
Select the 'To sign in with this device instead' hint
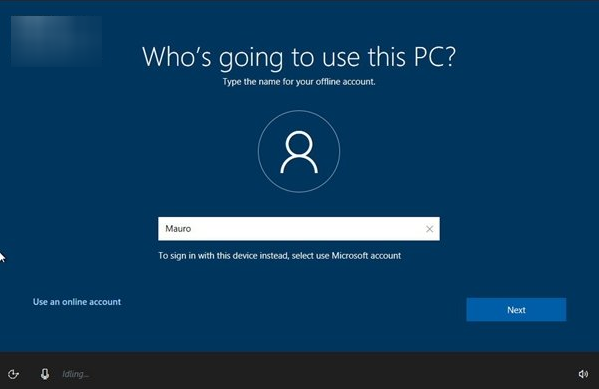[x=280, y=256]
